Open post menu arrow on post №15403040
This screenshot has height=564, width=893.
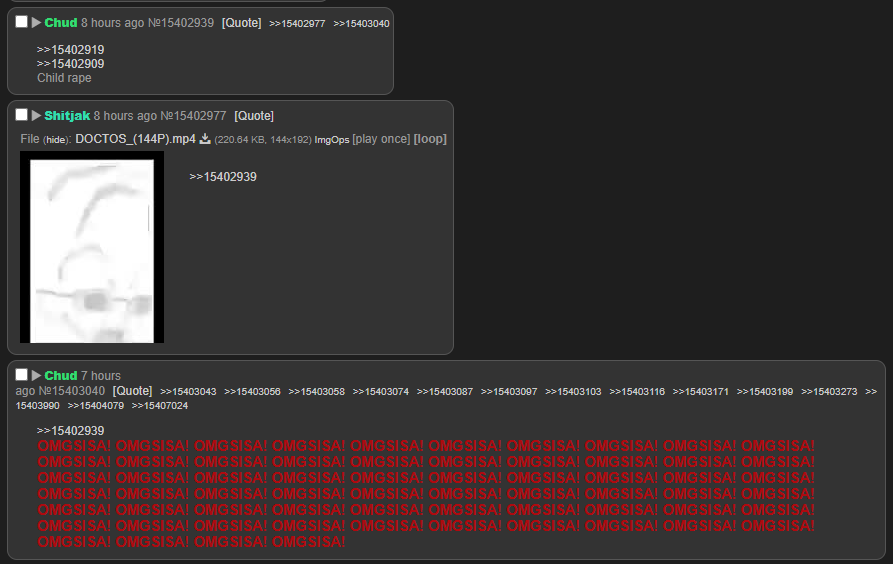[36, 375]
